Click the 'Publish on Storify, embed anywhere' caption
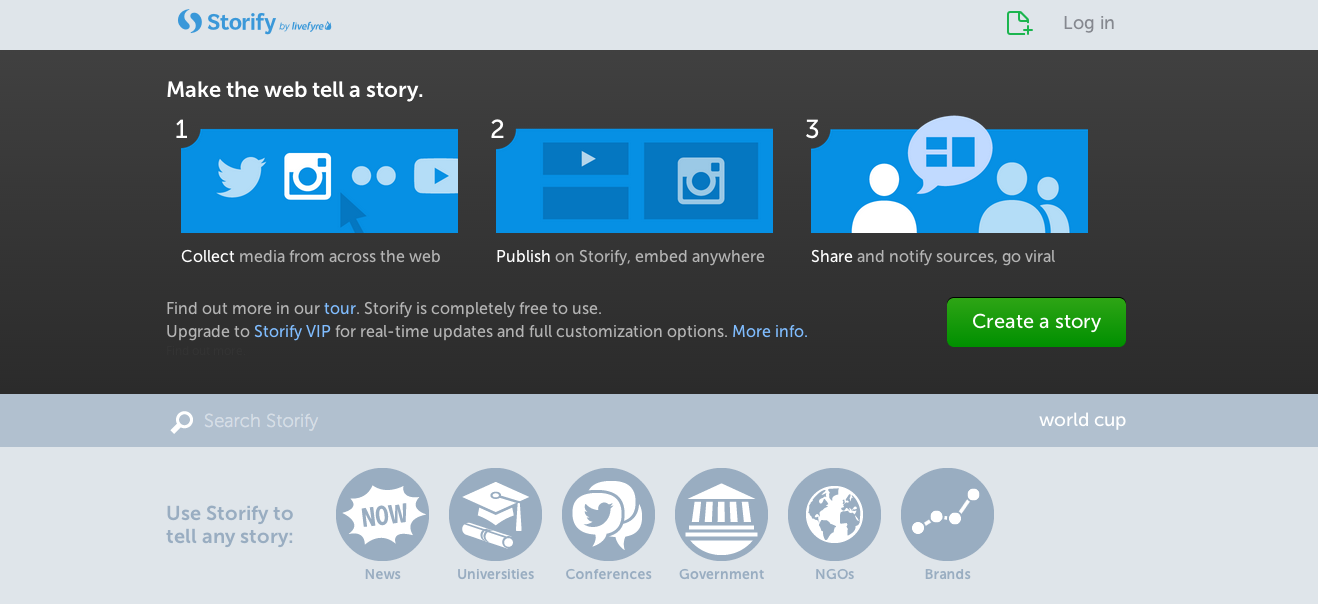1318x604 pixels. tap(630, 256)
